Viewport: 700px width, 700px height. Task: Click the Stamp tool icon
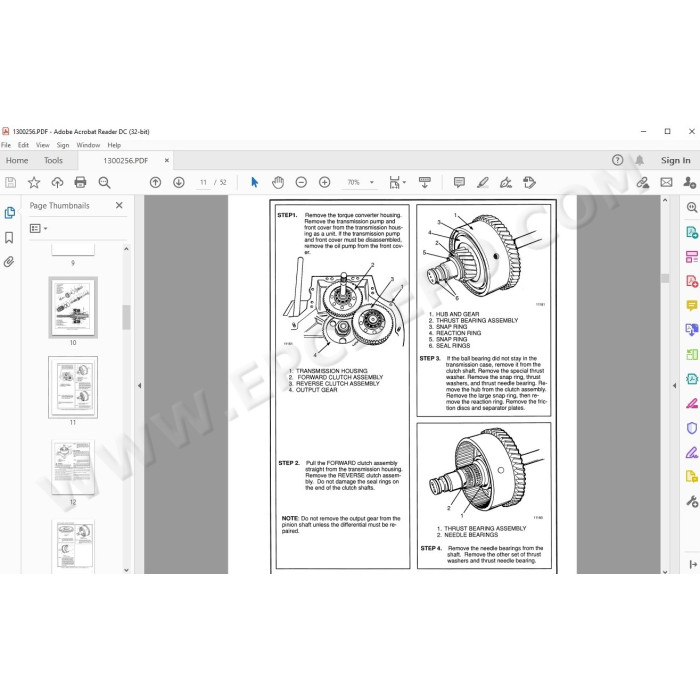pyautogui.click(x=529, y=182)
